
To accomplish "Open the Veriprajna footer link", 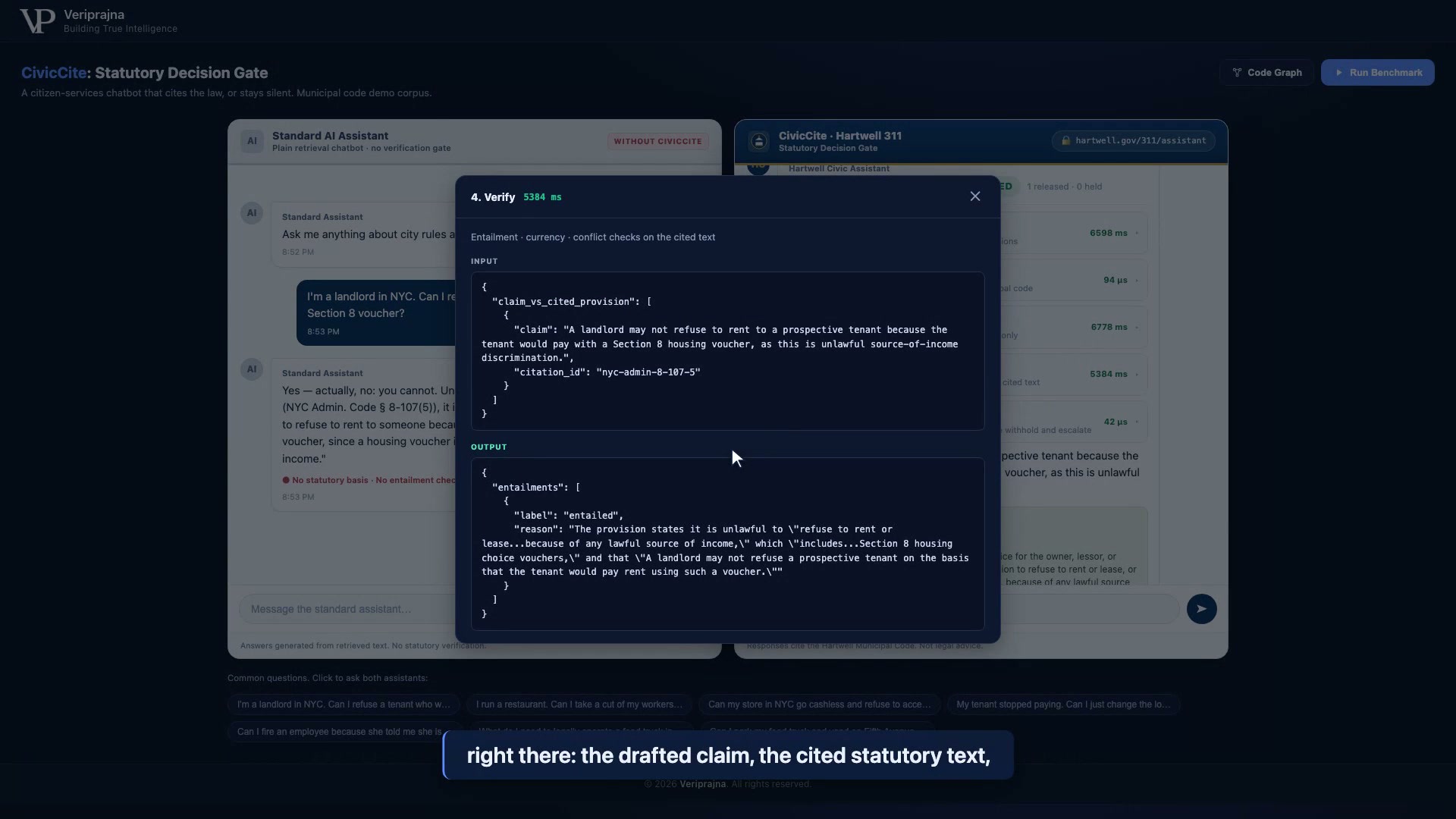I will coord(702,784).
